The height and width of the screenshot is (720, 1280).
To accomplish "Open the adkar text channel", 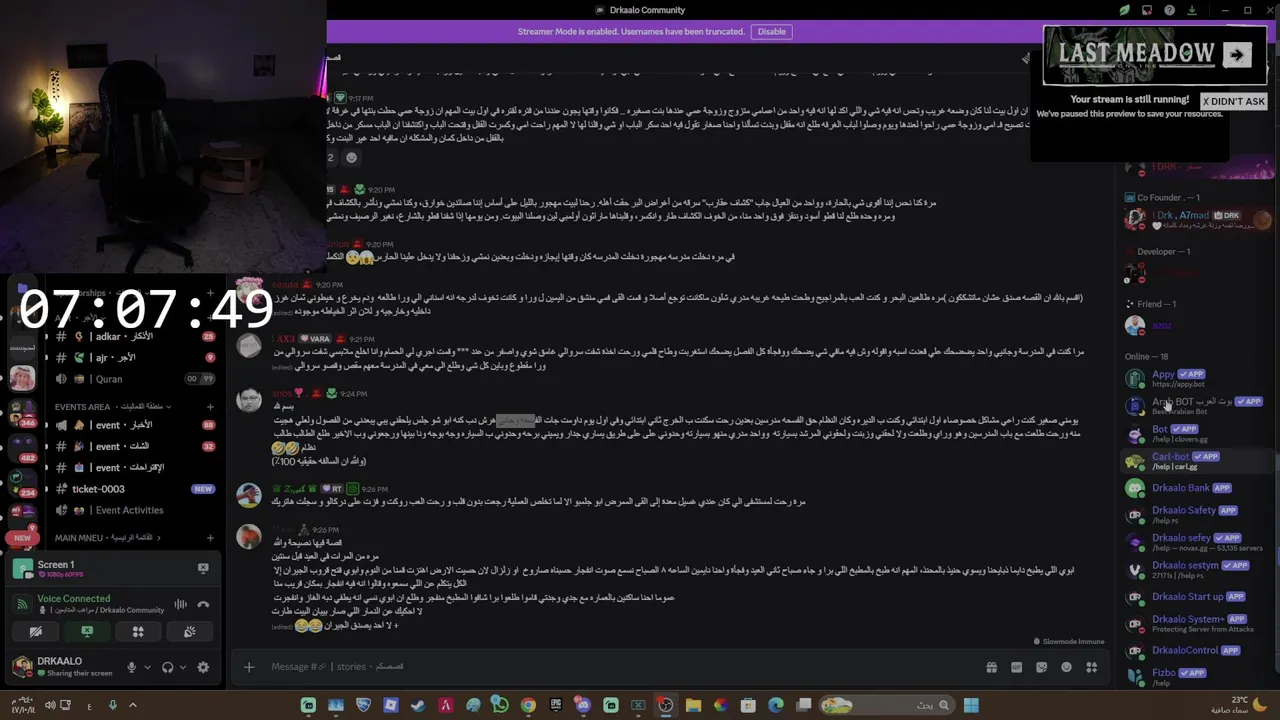I will click(x=136, y=337).
